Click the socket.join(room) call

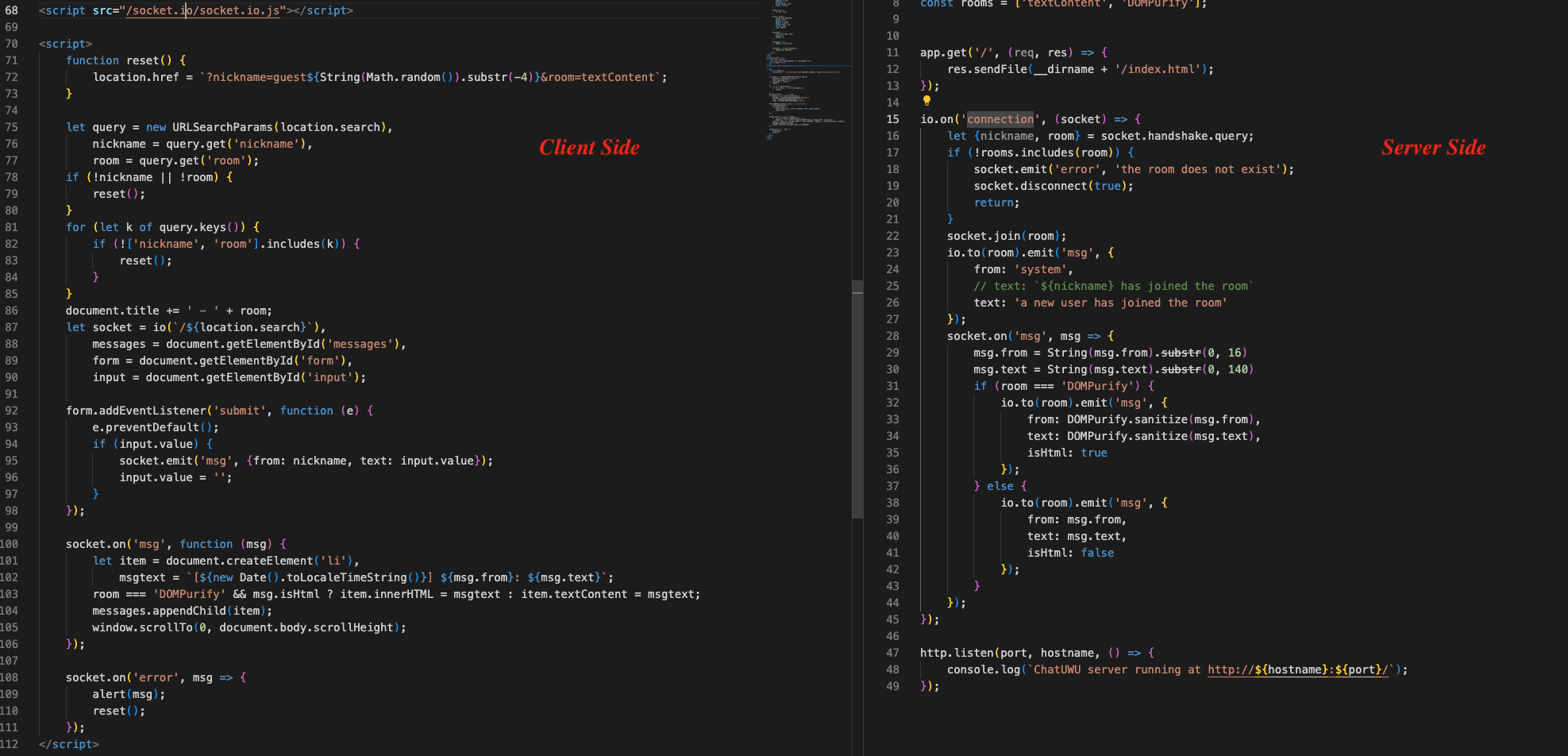coord(1006,236)
